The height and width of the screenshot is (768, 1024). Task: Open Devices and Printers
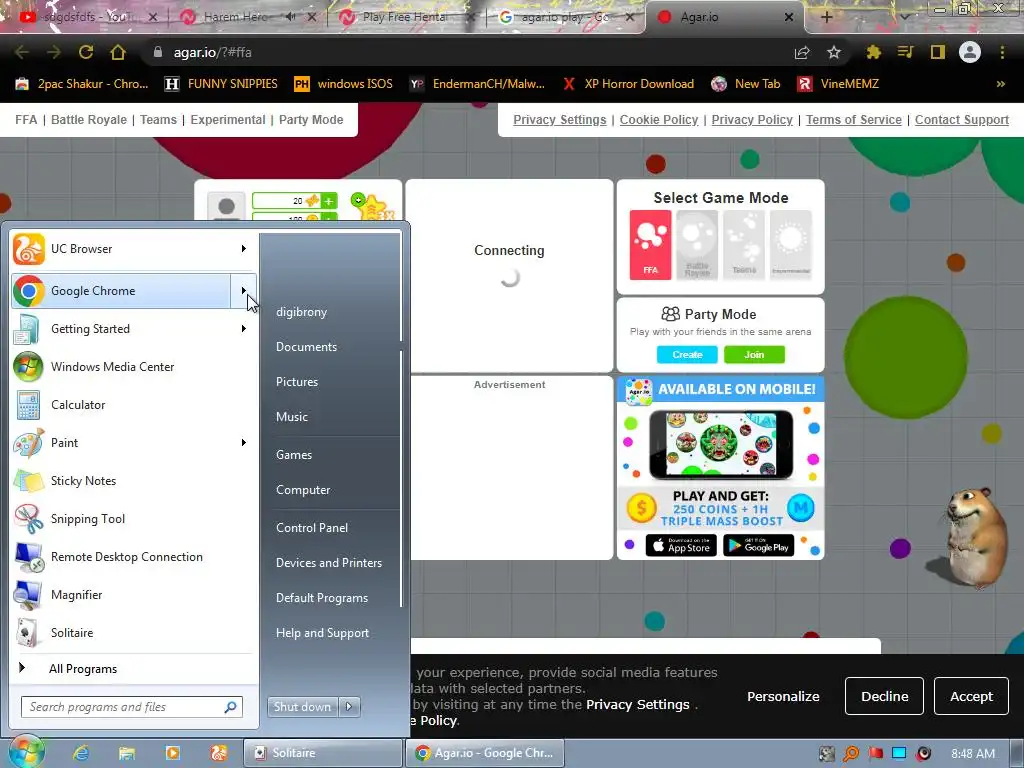(328, 563)
